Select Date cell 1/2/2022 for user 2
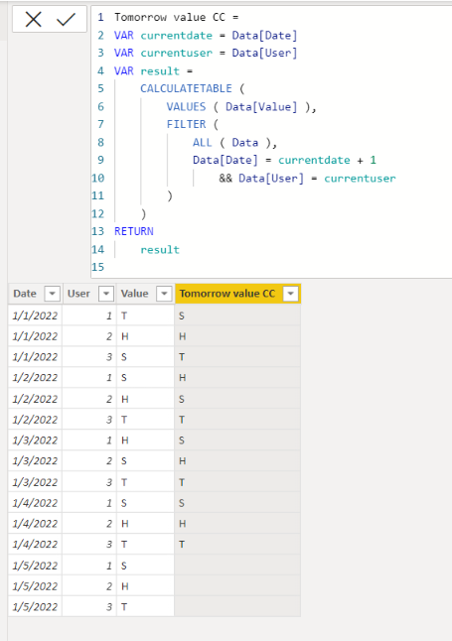Viewport: 452px width, 641px height. 35,399
